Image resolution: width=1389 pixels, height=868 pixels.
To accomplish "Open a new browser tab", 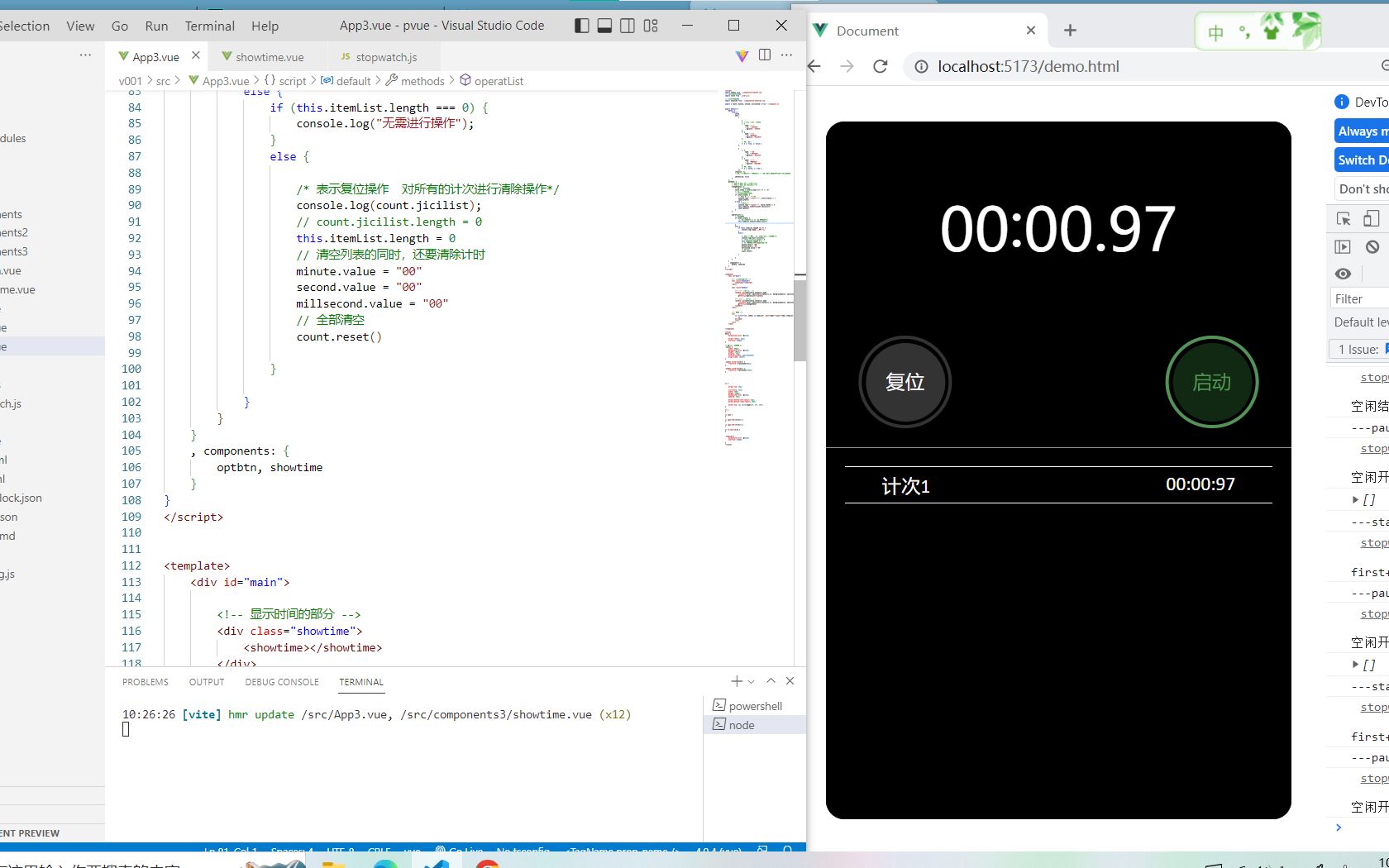I will (1071, 31).
